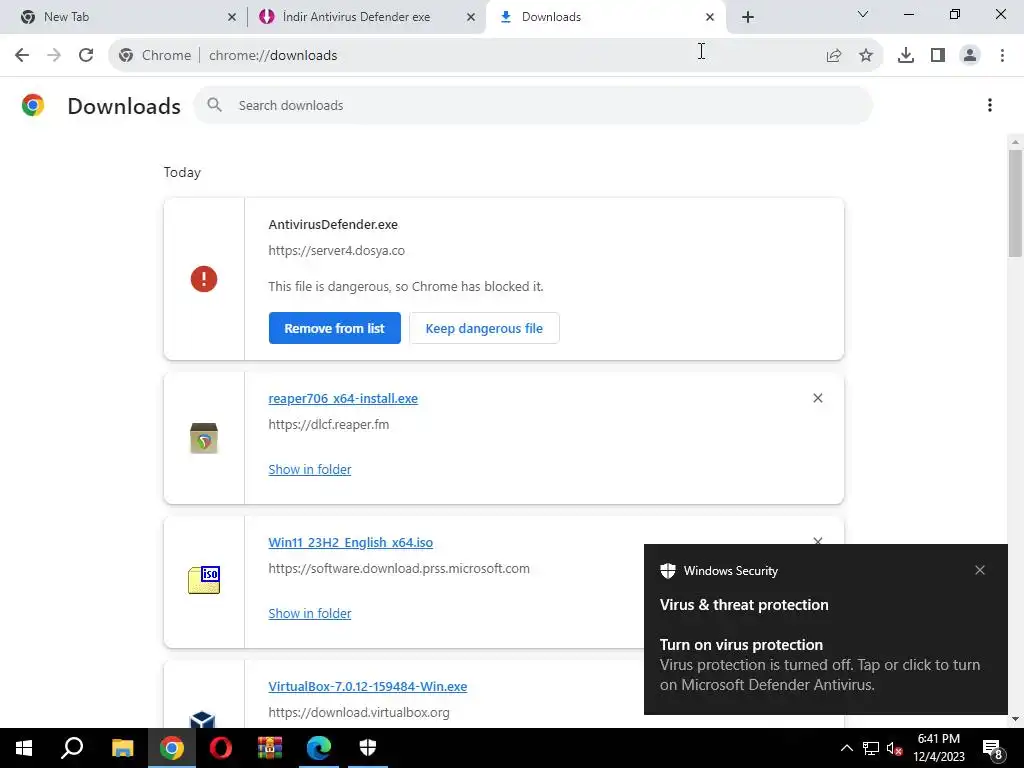This screenshot has width=1024, height=768.
Task: Close the New Tab tab
Action: (x=231, y=17)
